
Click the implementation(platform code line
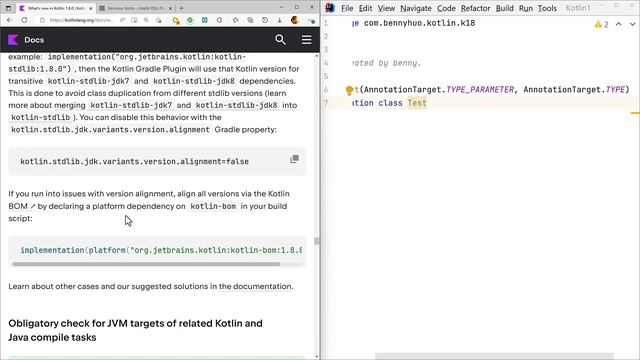(x=161, y=250)
